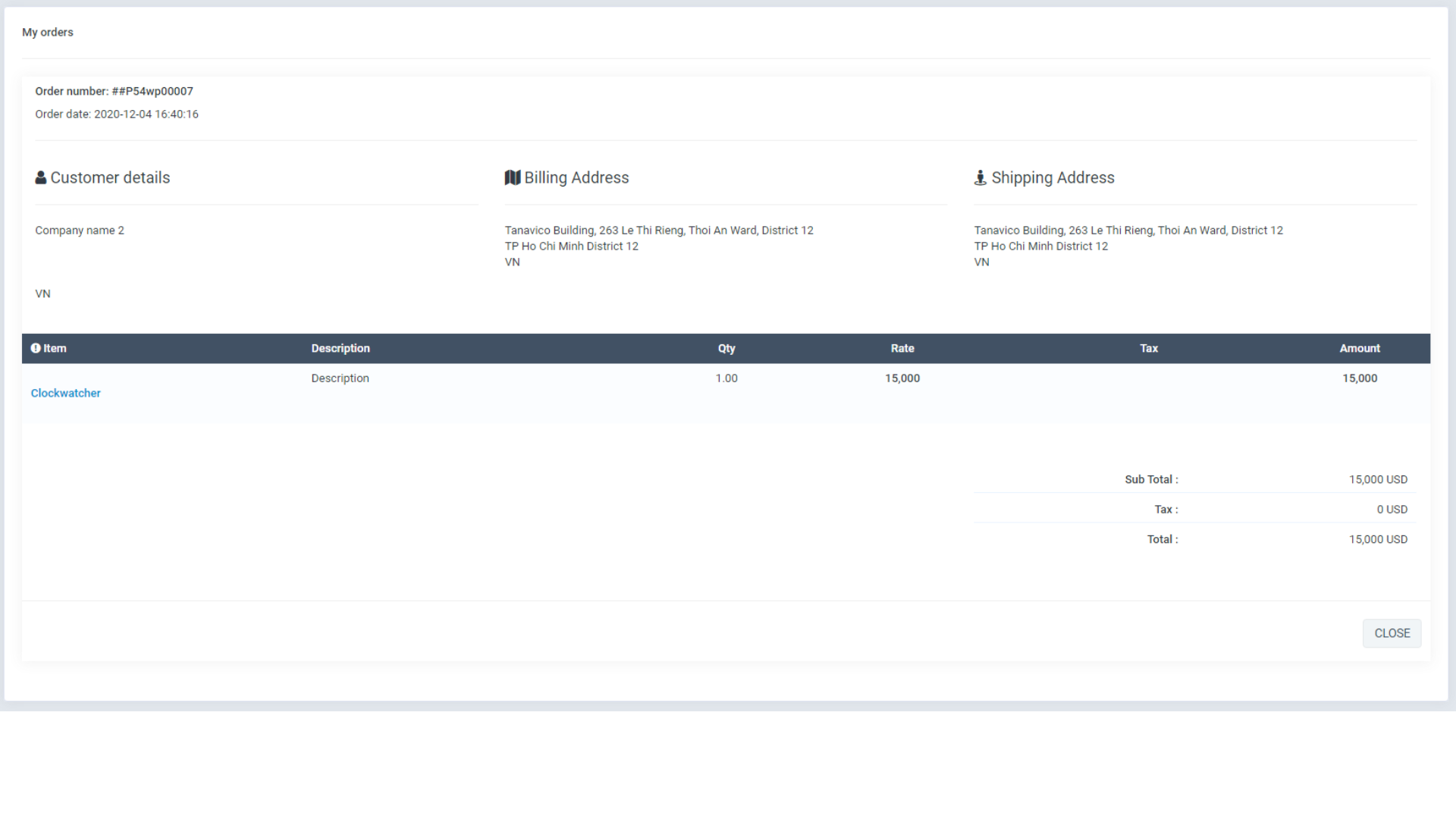Image resolution: width=1456 pixels, height=819 pixels.
Task: Select the Item column header
Action: tap(55, 348)
